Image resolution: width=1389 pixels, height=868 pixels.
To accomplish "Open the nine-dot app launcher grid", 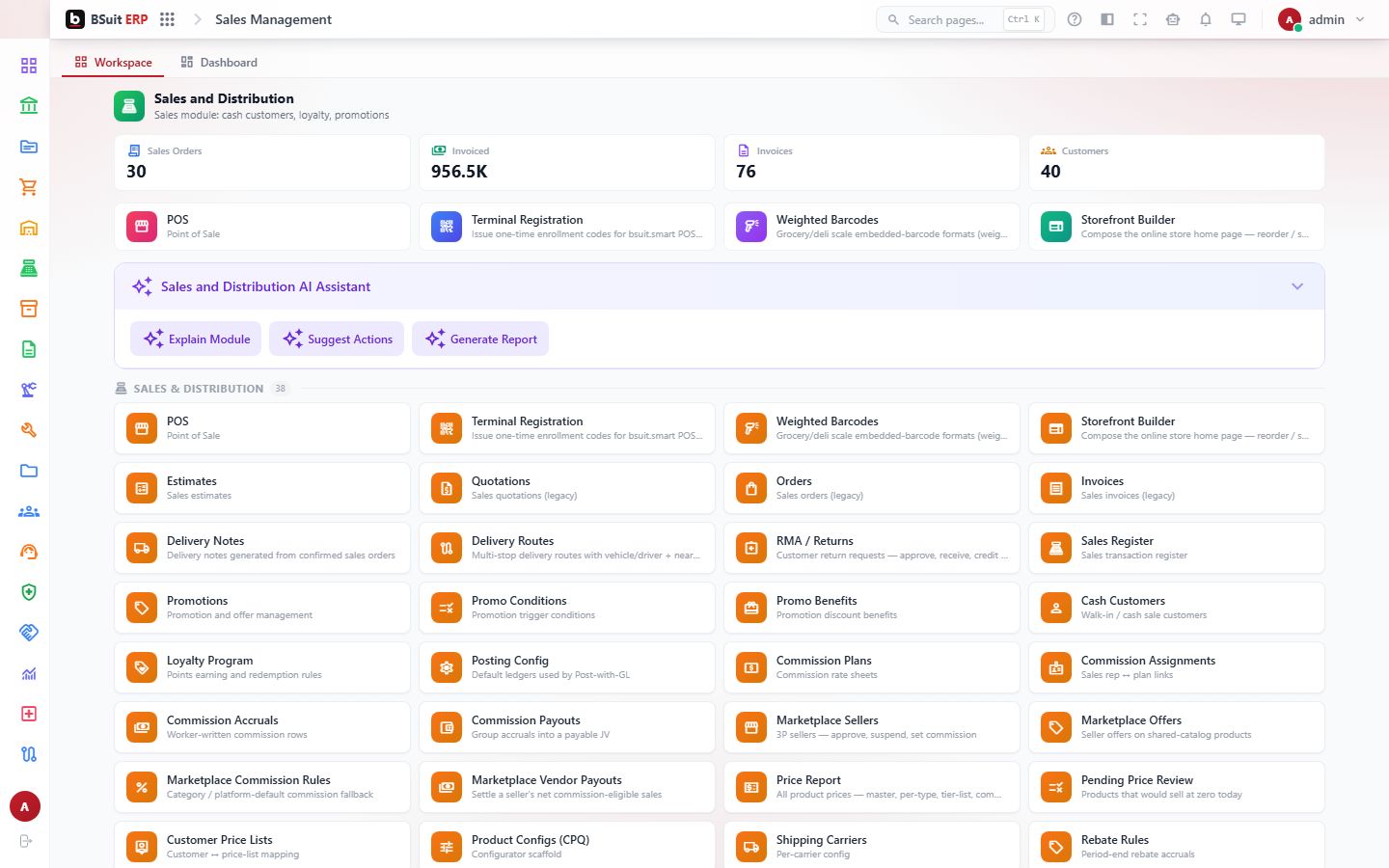I will [x=167, y=19].
